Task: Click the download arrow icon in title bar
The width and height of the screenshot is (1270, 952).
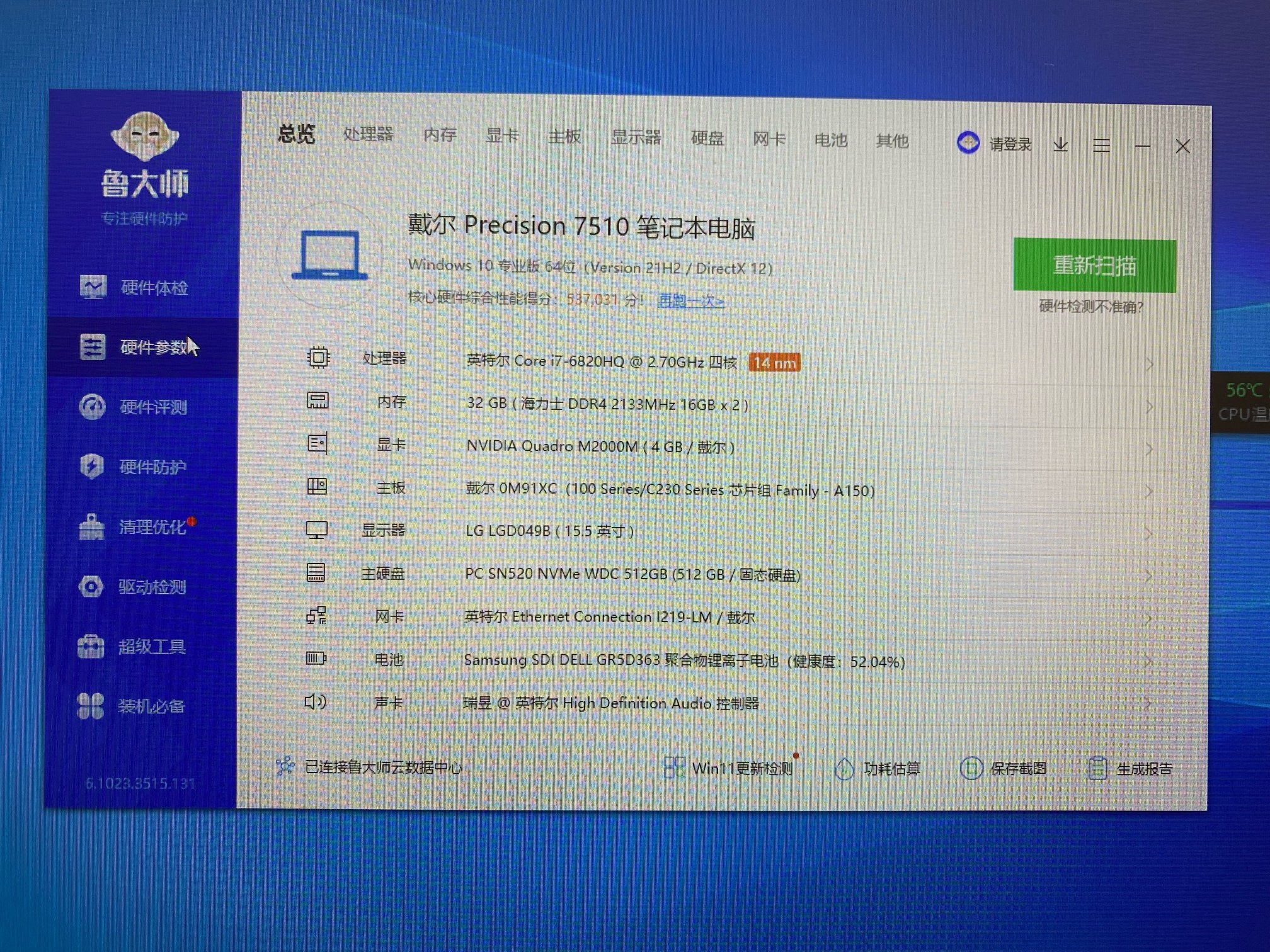Action: point(1061,145)
